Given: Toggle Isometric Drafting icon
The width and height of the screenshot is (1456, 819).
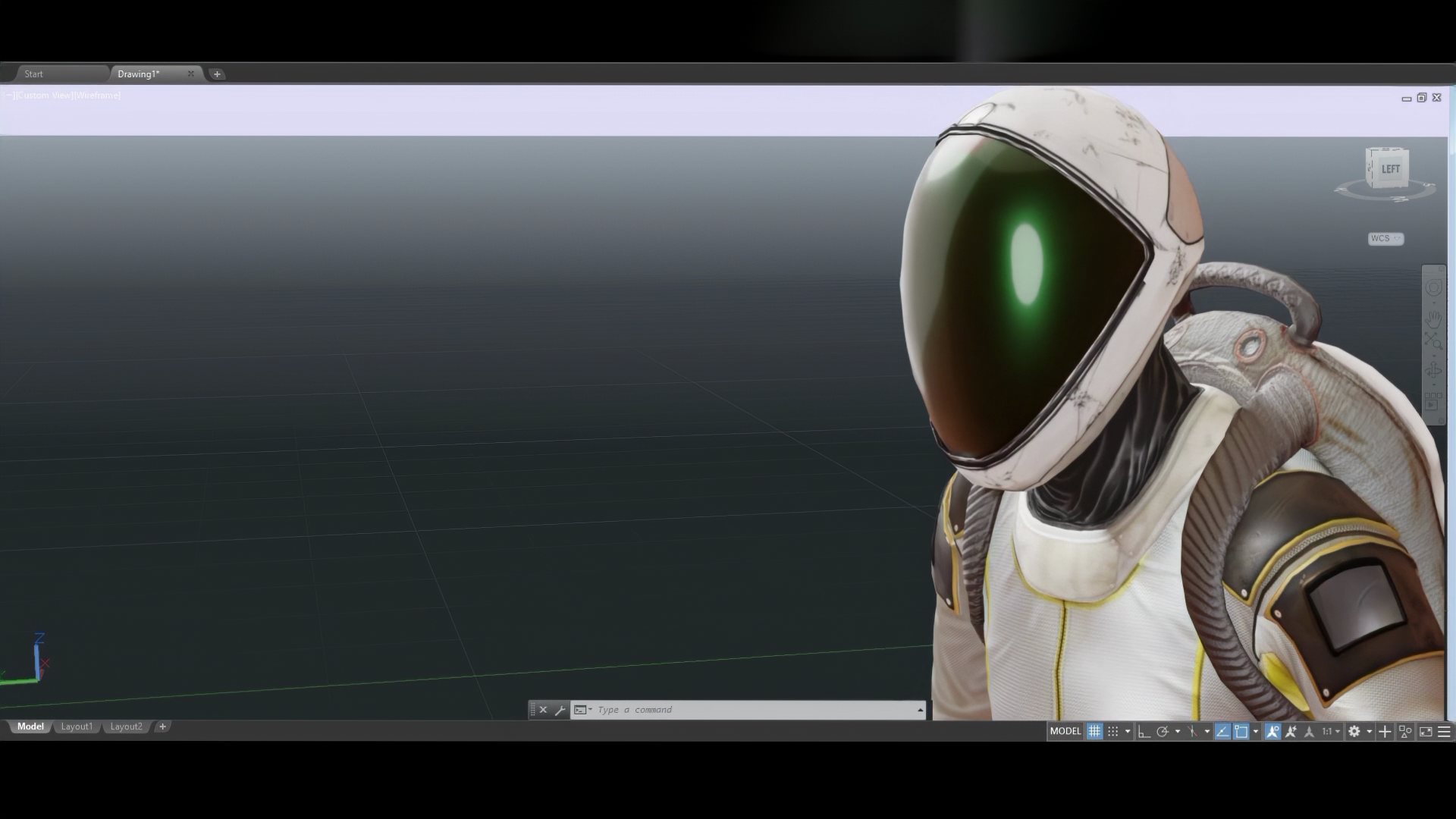Looking at the screenshot, I should [x=1192, y=731].
